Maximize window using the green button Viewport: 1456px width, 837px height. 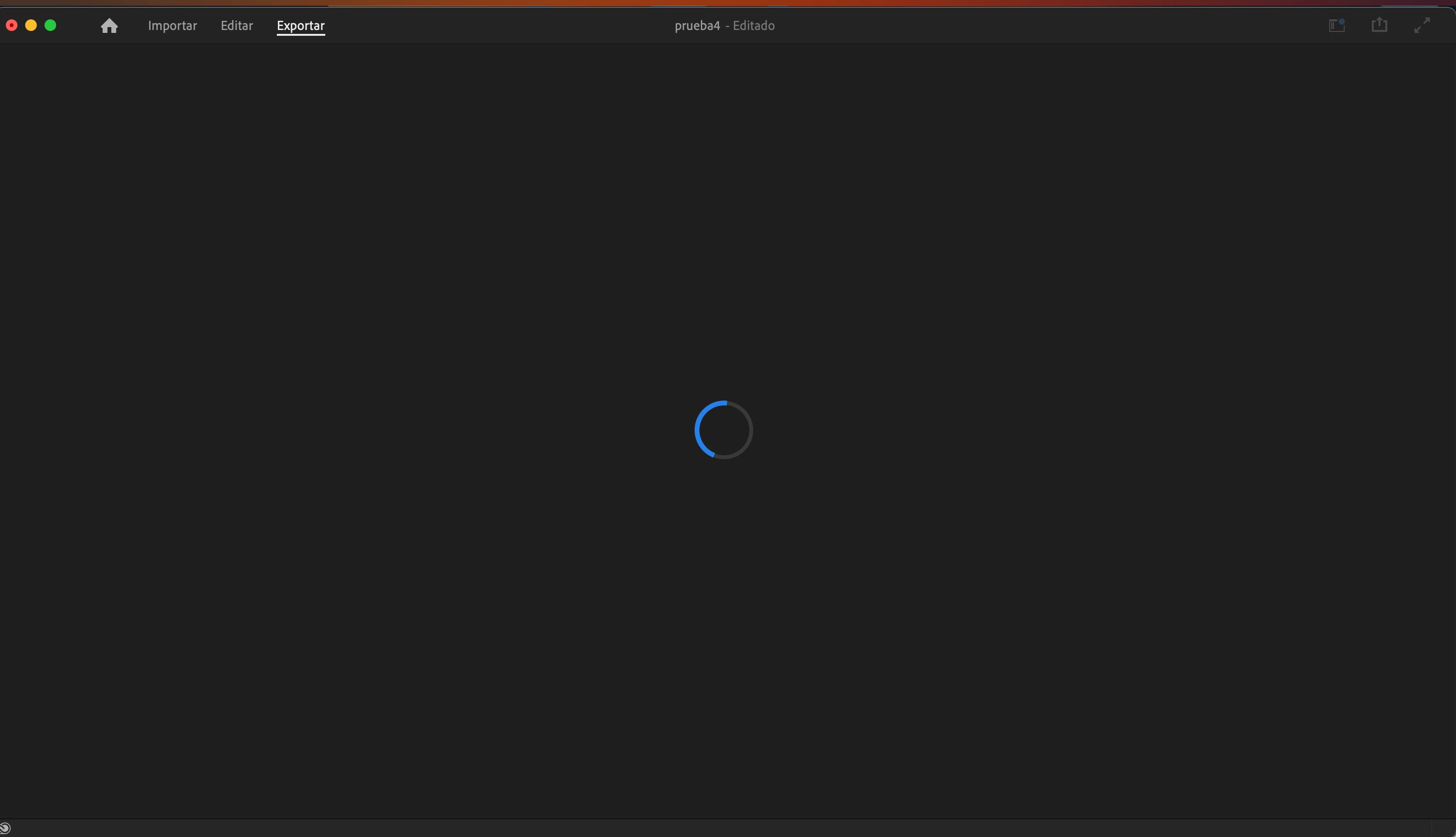point(51,25)
